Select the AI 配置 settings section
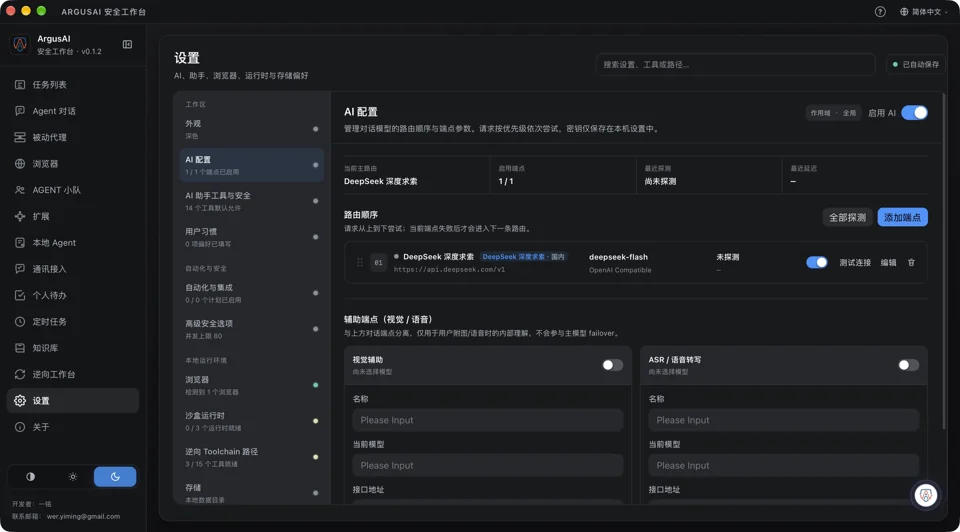Screen dimensions: 960x532 252,165
